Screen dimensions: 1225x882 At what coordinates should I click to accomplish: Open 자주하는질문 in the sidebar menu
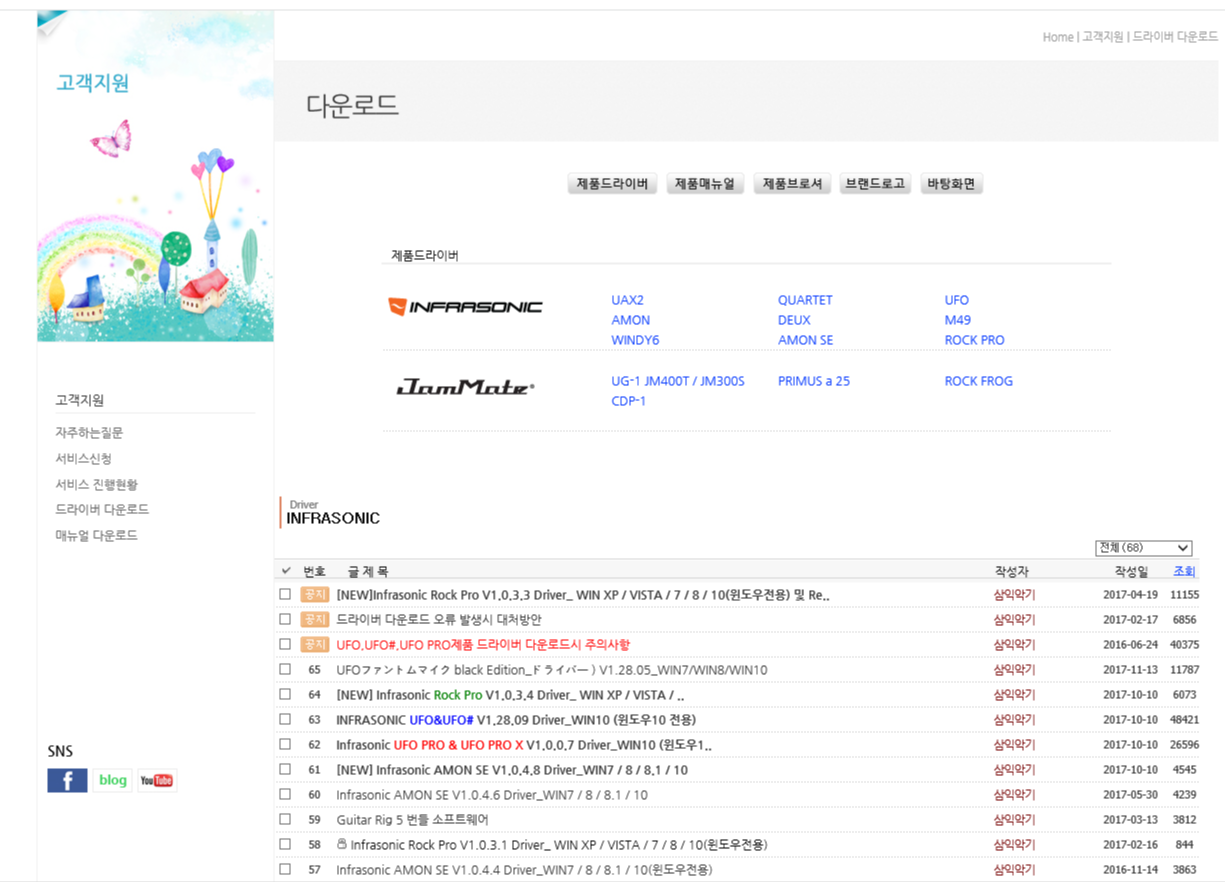tap(89, 433)
